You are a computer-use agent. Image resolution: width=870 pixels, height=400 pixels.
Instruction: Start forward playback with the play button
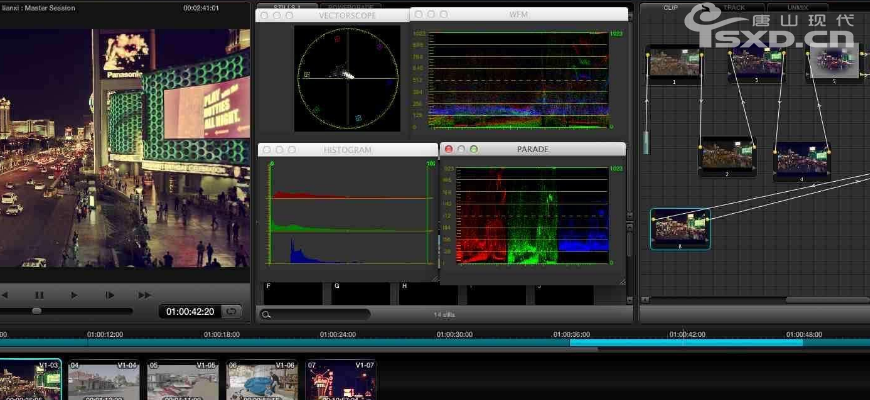[x=74, y=295]
